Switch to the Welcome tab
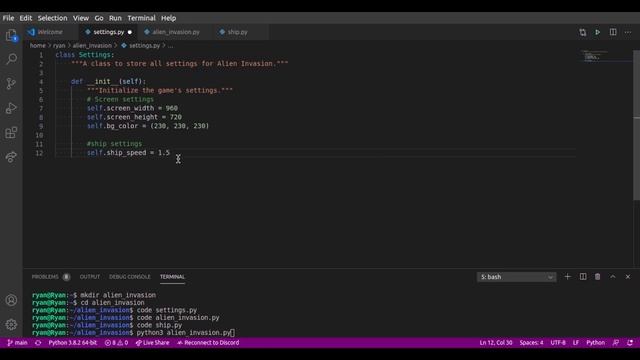 (x=50, y=32)
